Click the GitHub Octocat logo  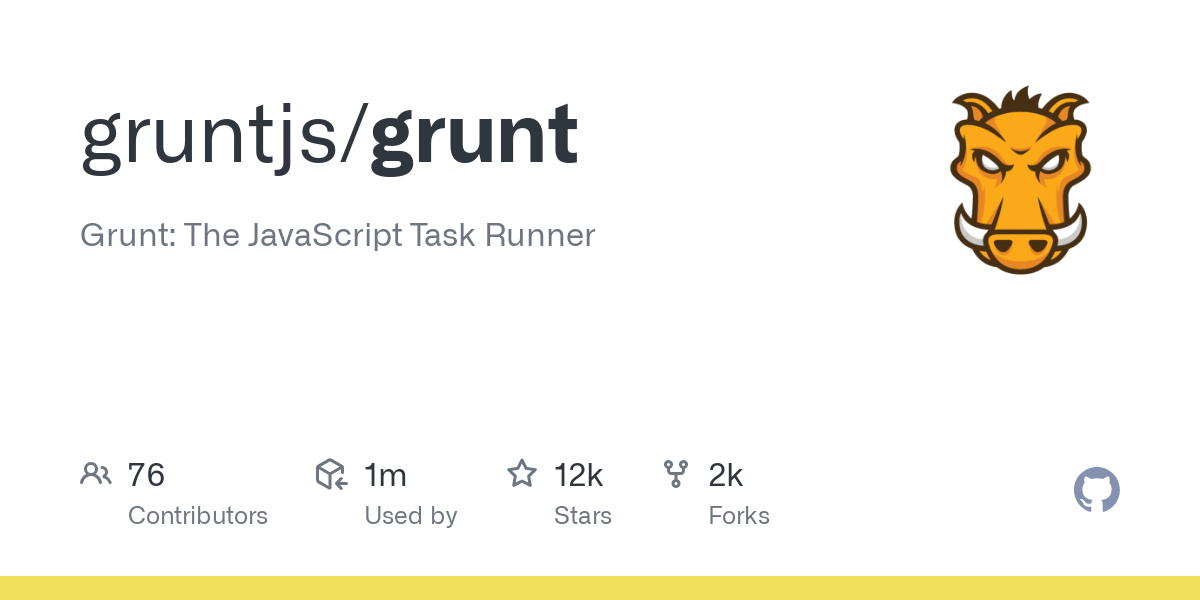point(1096,490)
